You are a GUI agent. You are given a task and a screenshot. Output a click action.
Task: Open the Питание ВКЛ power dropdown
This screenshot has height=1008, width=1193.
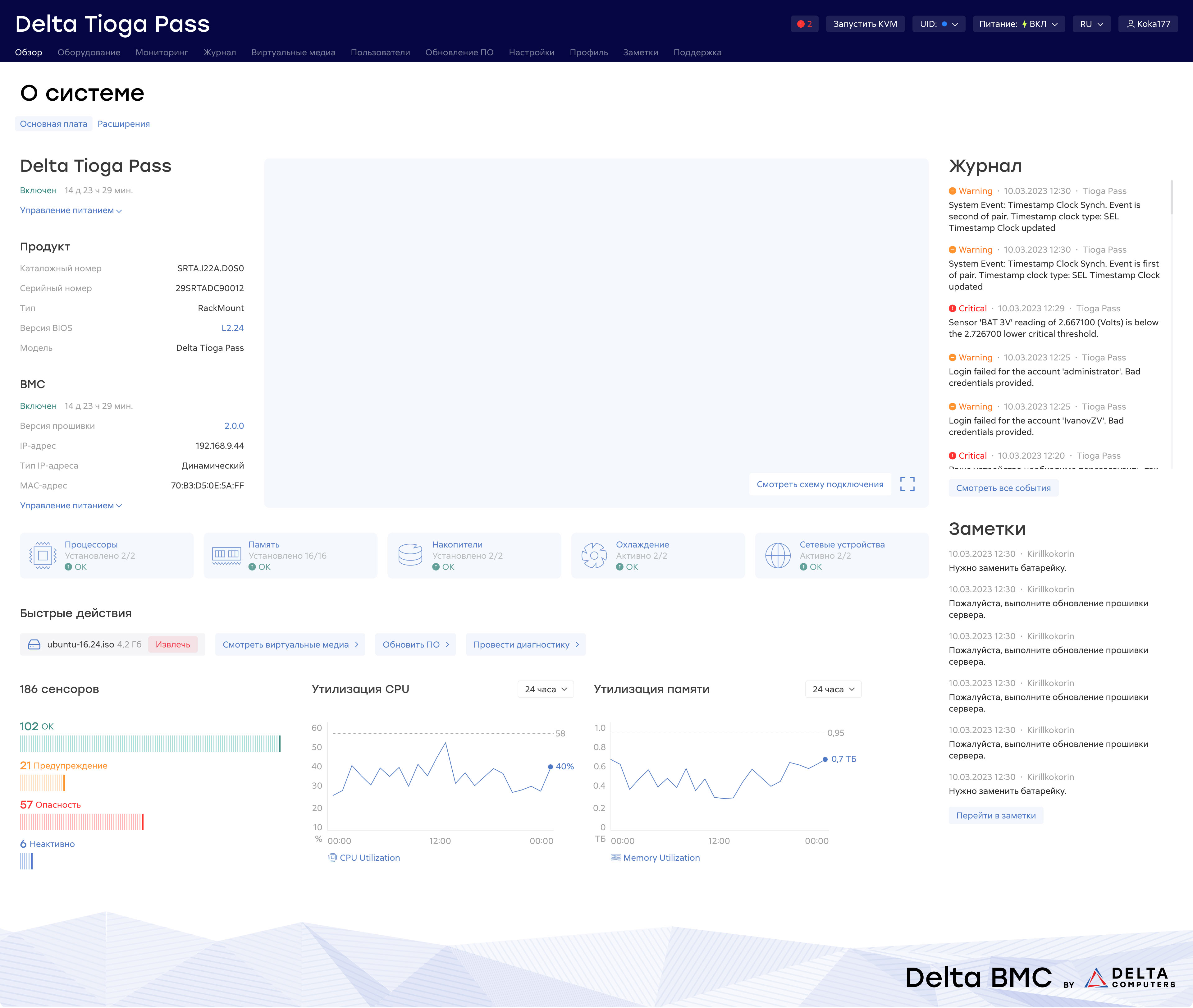point(1018,24)
